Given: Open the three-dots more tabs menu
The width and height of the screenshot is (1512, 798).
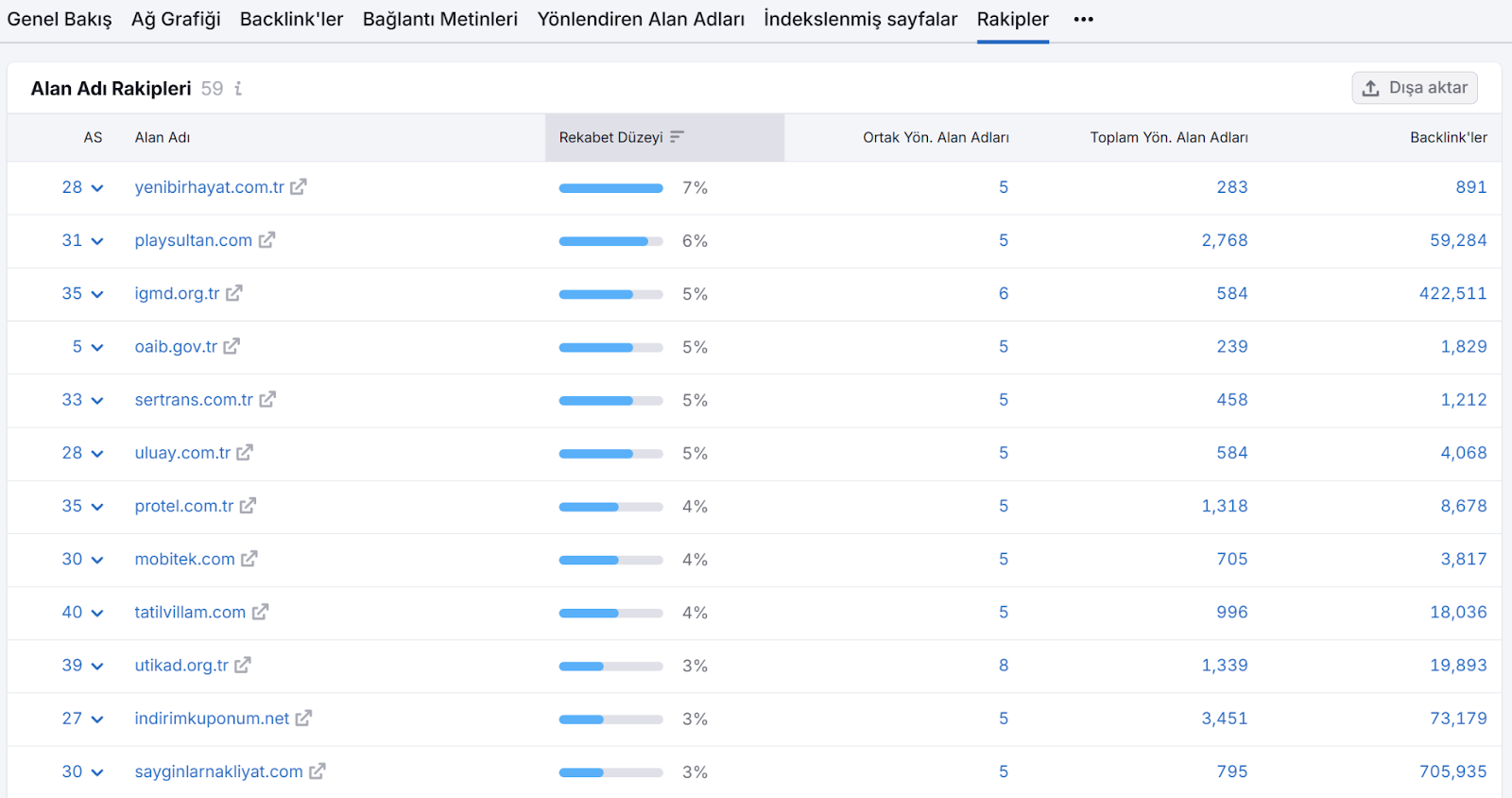Looking at the screenshot, I should pyautogui.click(x=1084, y=19).
